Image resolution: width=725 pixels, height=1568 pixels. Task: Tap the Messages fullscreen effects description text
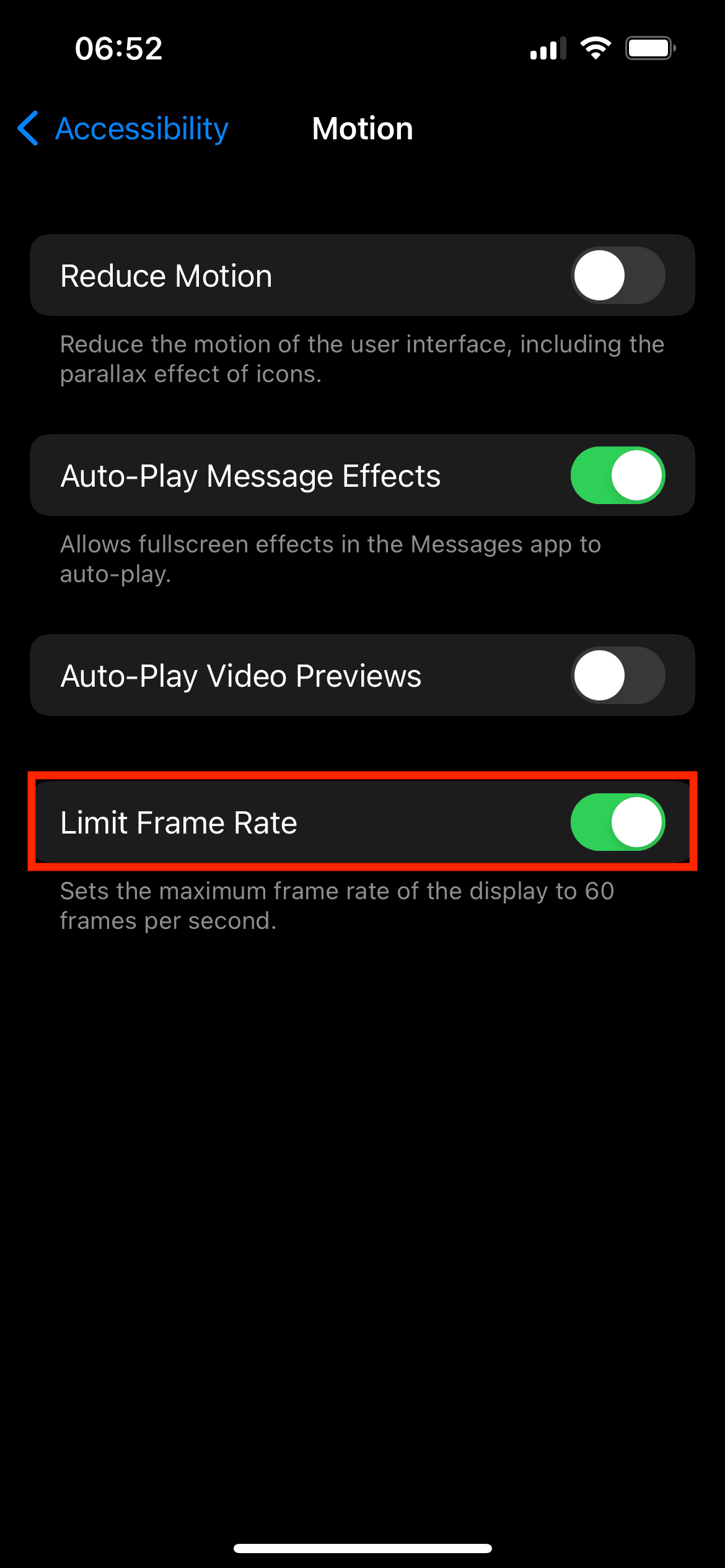coord(330,559)
